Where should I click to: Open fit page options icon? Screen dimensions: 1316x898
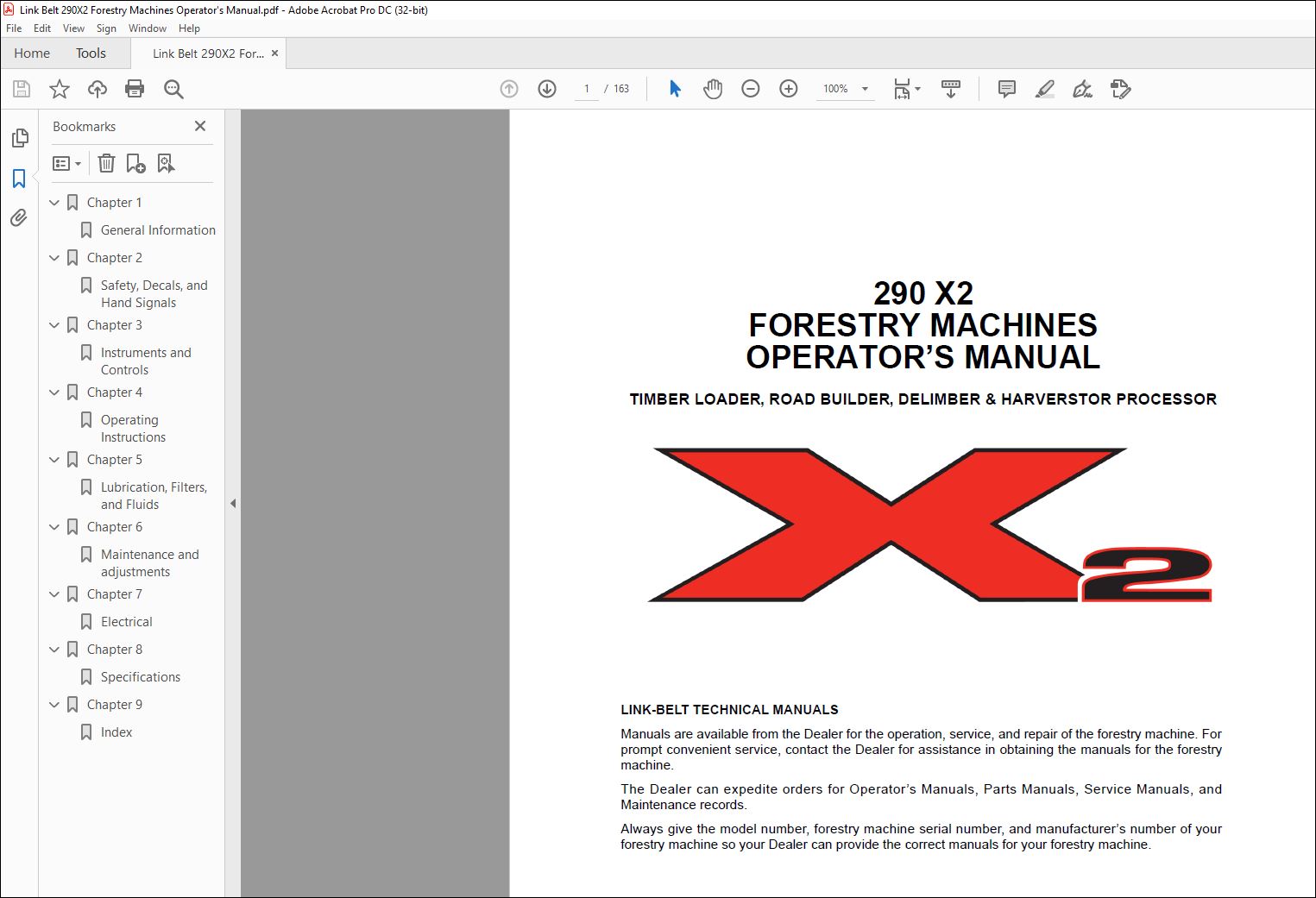coord(907,89)
